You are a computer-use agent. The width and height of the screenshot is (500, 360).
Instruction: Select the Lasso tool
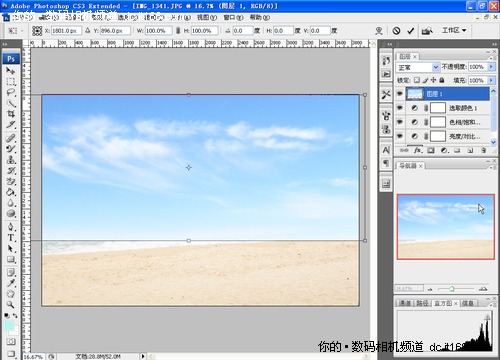[10, 92]
